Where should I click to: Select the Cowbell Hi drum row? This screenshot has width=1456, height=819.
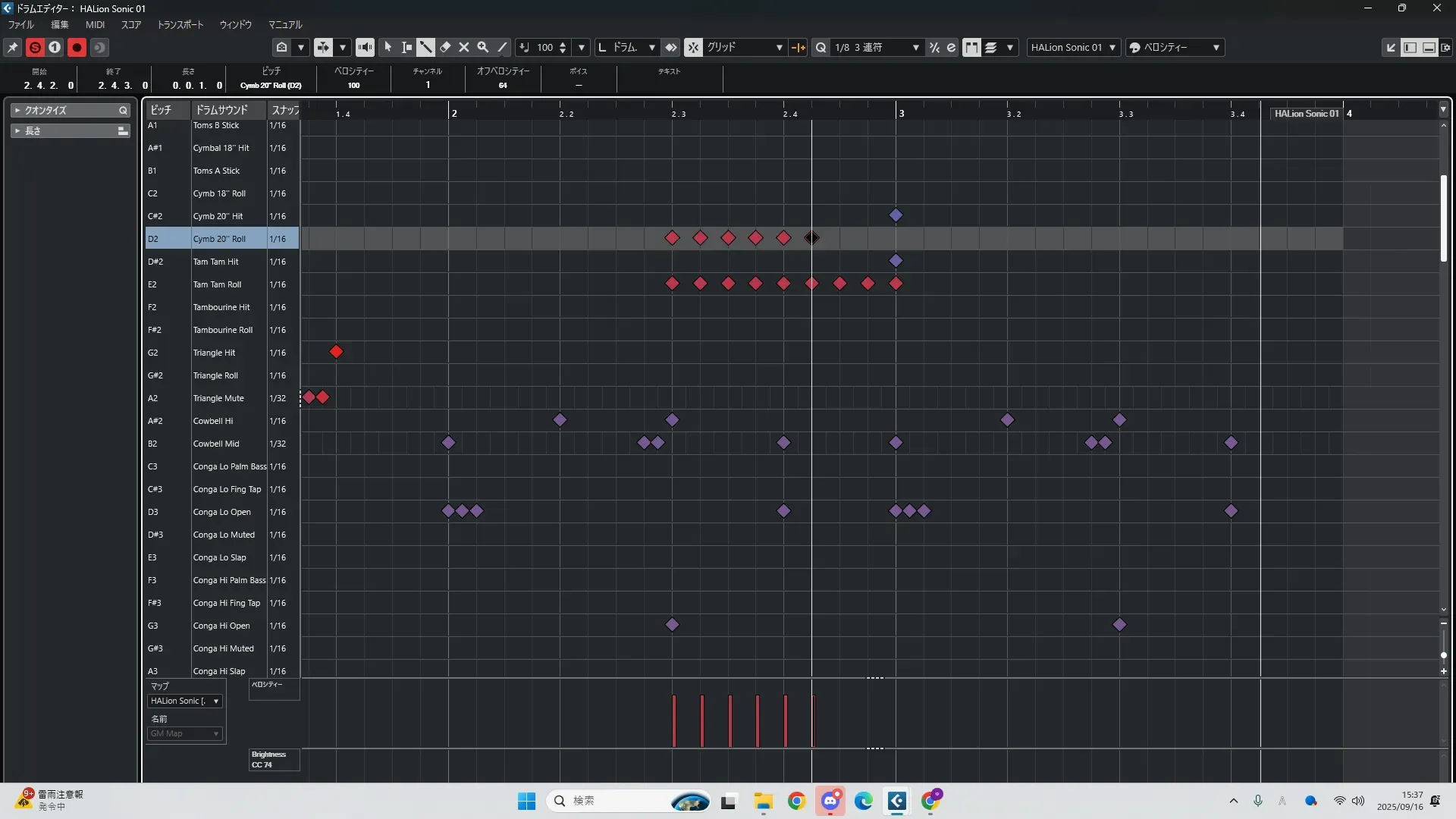click(x=213, y=421)
